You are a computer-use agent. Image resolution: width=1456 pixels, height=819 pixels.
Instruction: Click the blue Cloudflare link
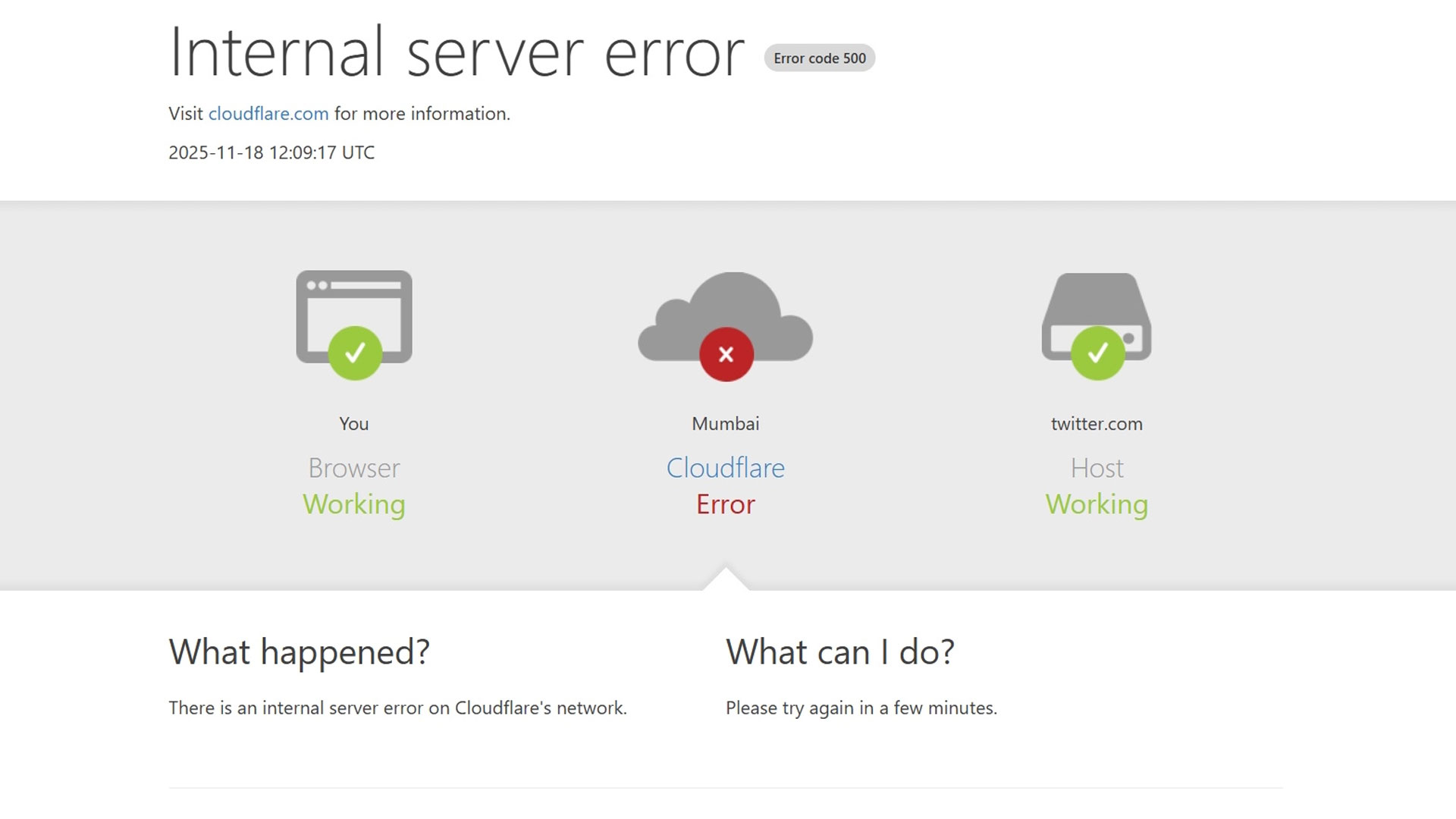pyautogui.click(x=725, y=468)
